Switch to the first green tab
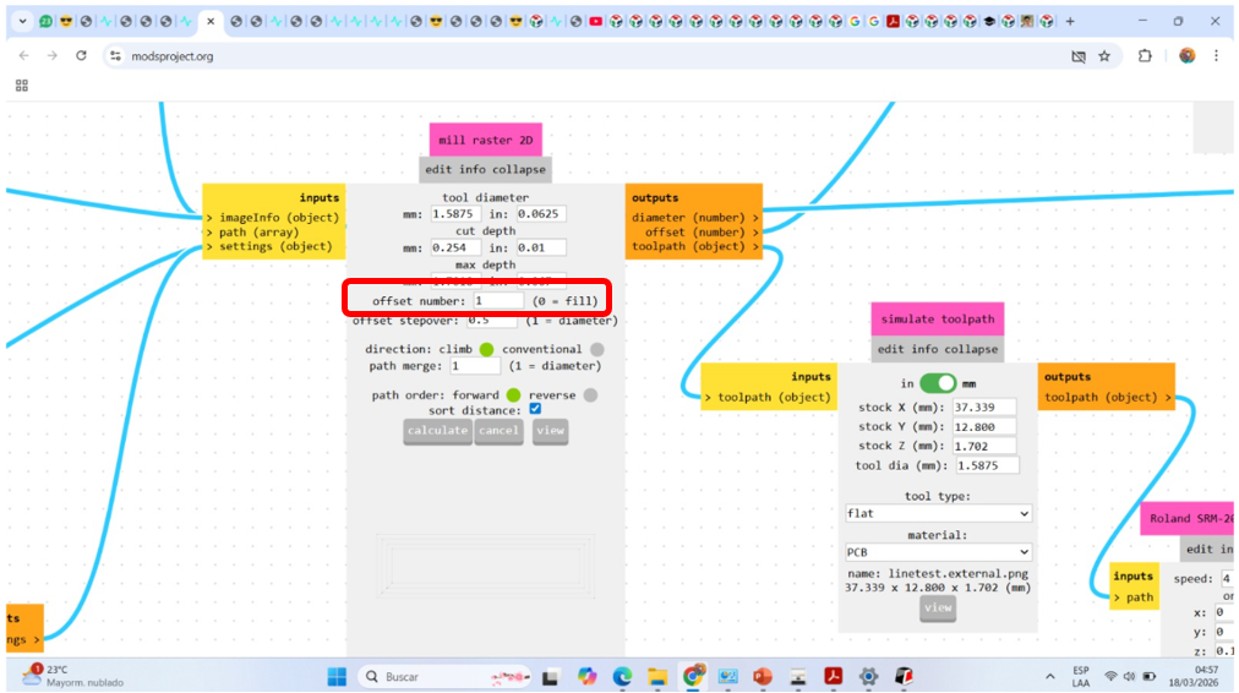Screen dimensions: 1239x693 point(46,21)
